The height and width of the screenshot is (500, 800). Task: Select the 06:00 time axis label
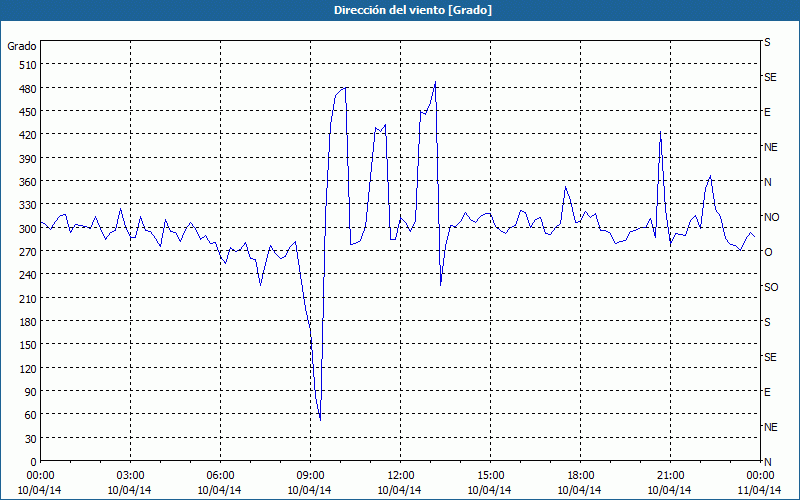[x=220, y=476]
